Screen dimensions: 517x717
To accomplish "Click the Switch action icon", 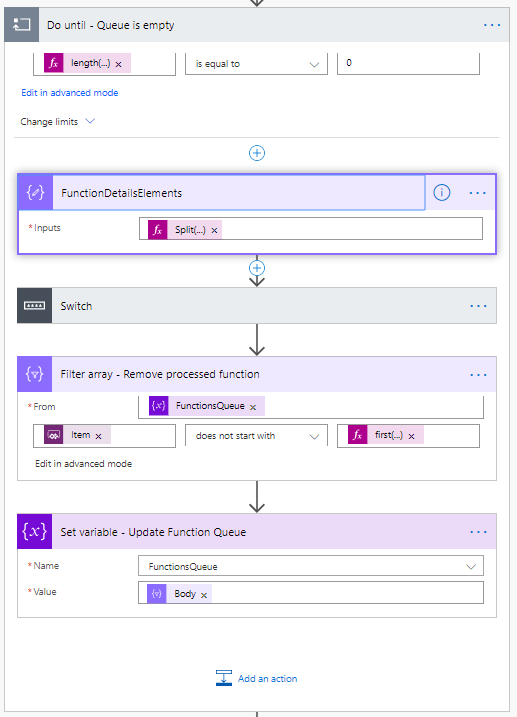I will [x=35, y=305].
